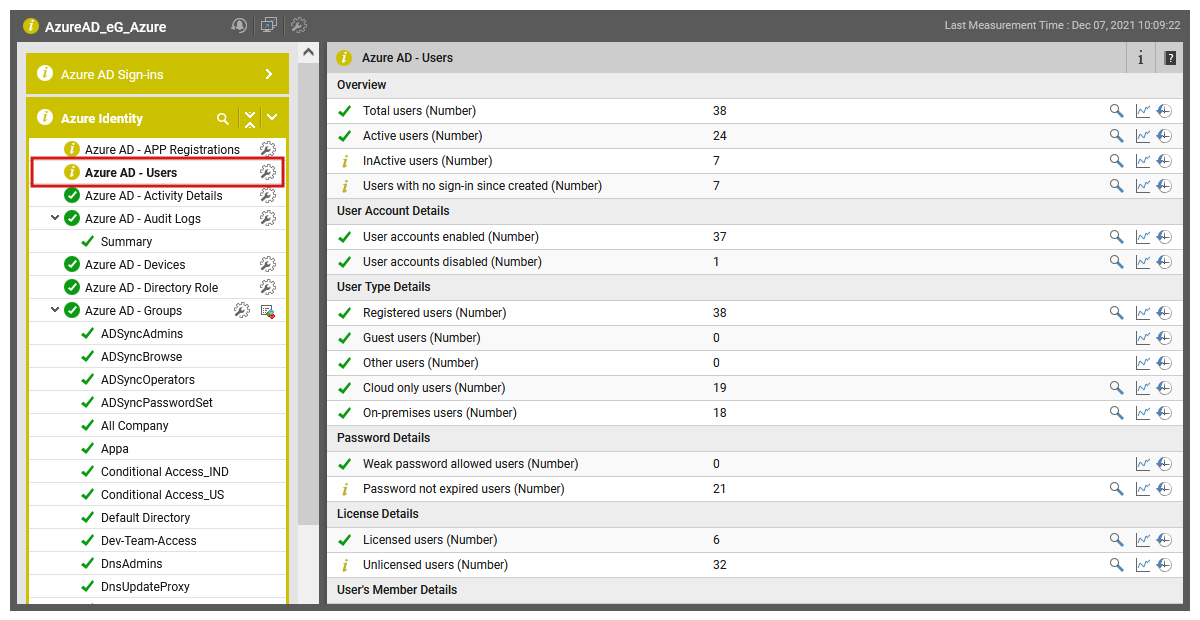Click the Azure Identity layer title

(102, 118)
